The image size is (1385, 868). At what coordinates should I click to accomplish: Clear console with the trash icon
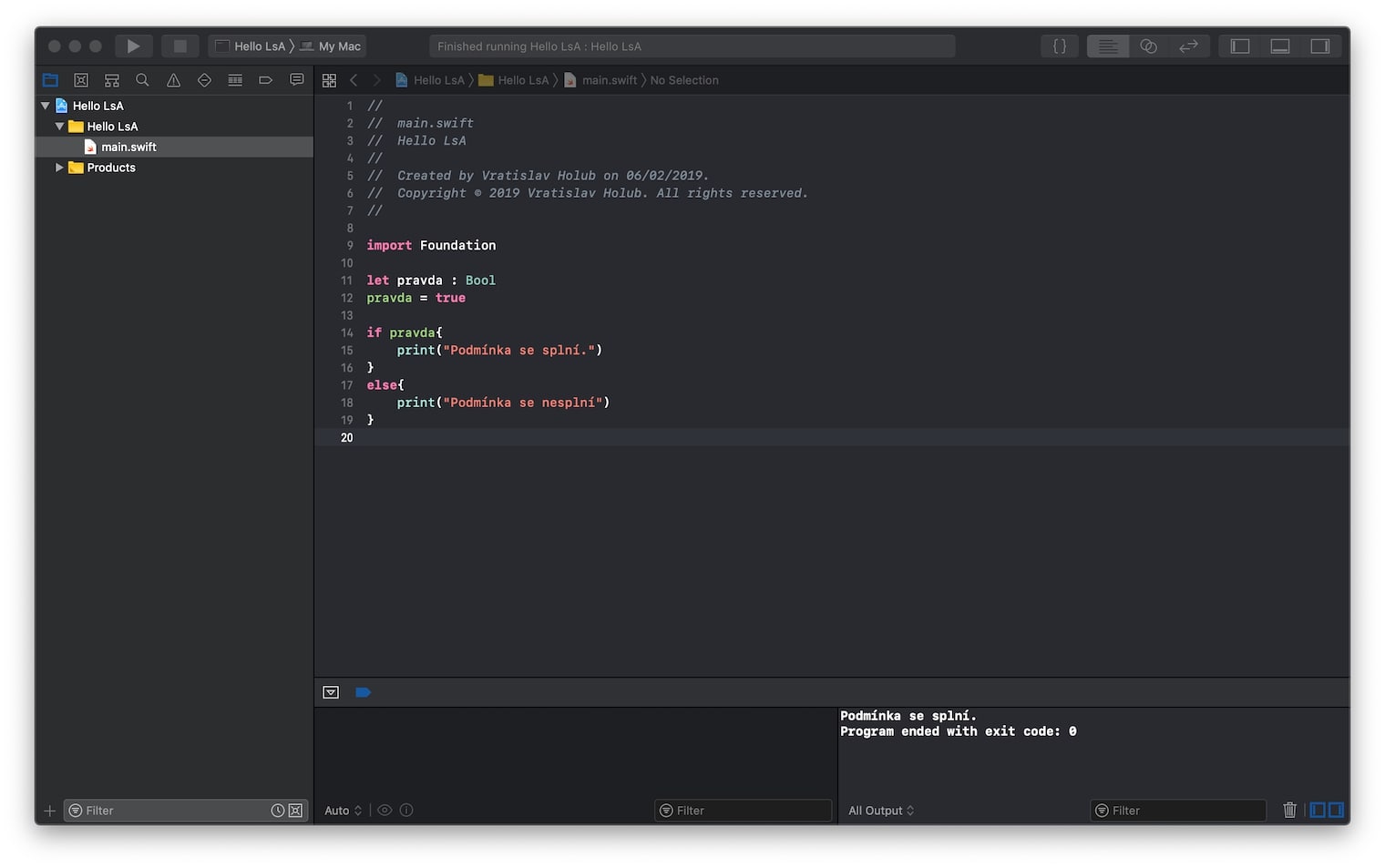coord(1289,810)
